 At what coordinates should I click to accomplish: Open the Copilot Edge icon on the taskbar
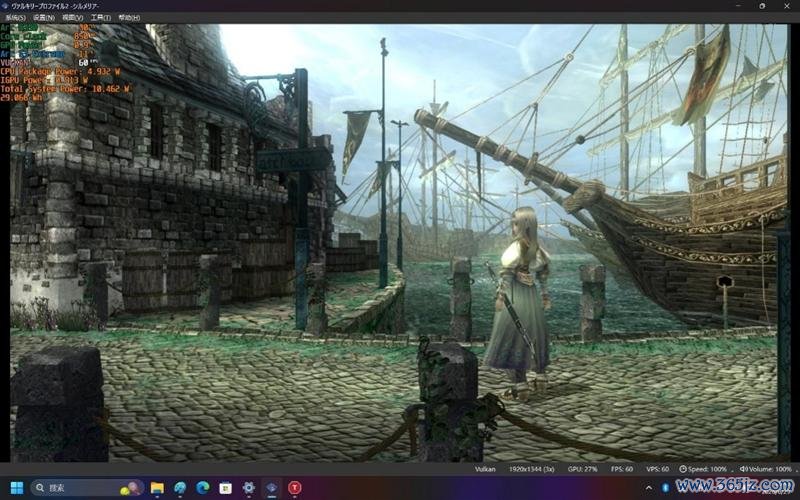tap(180, 488)
